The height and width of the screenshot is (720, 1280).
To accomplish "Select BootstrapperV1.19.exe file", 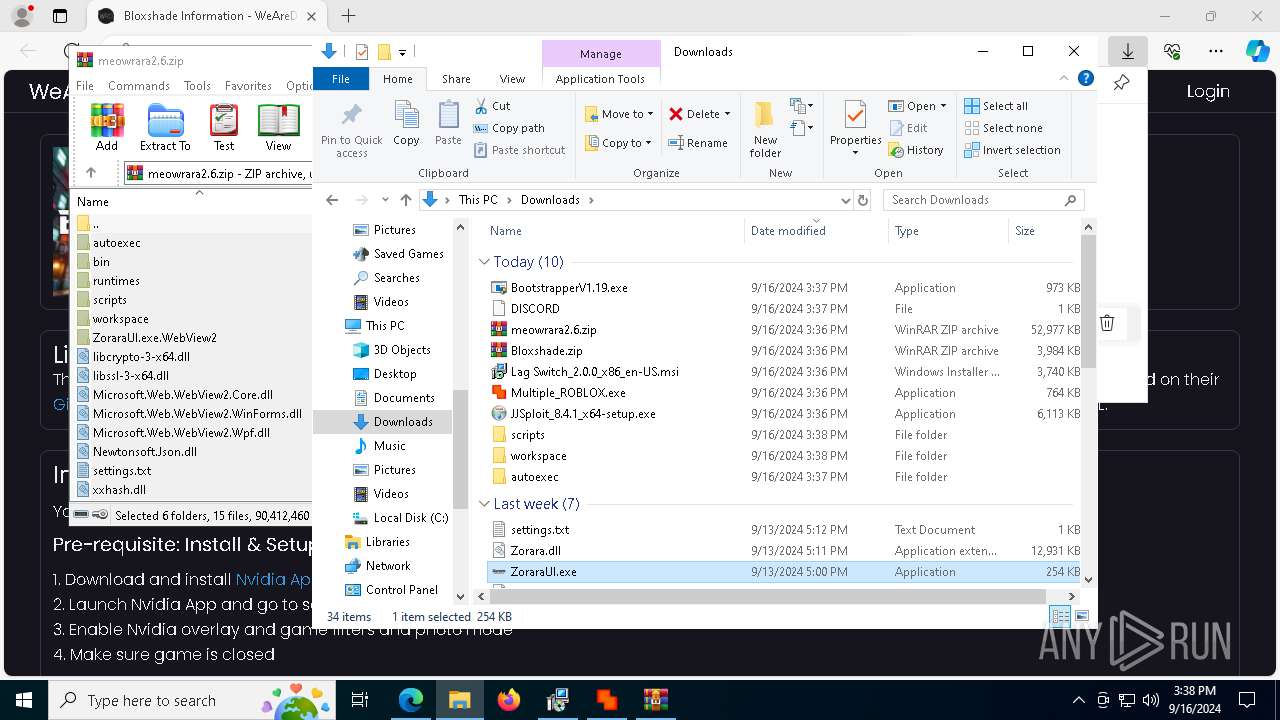I will tap(569, 288).
